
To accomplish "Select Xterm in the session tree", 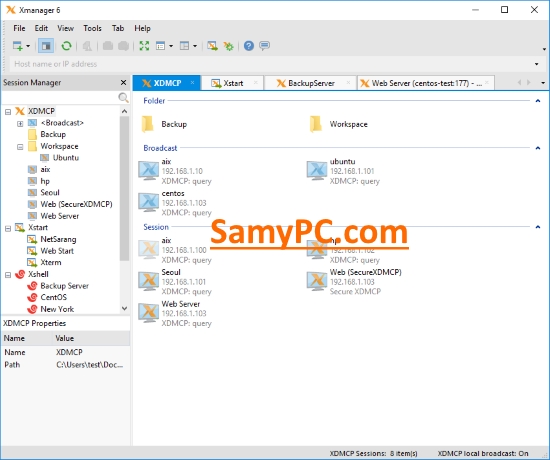I will (45, 262).
